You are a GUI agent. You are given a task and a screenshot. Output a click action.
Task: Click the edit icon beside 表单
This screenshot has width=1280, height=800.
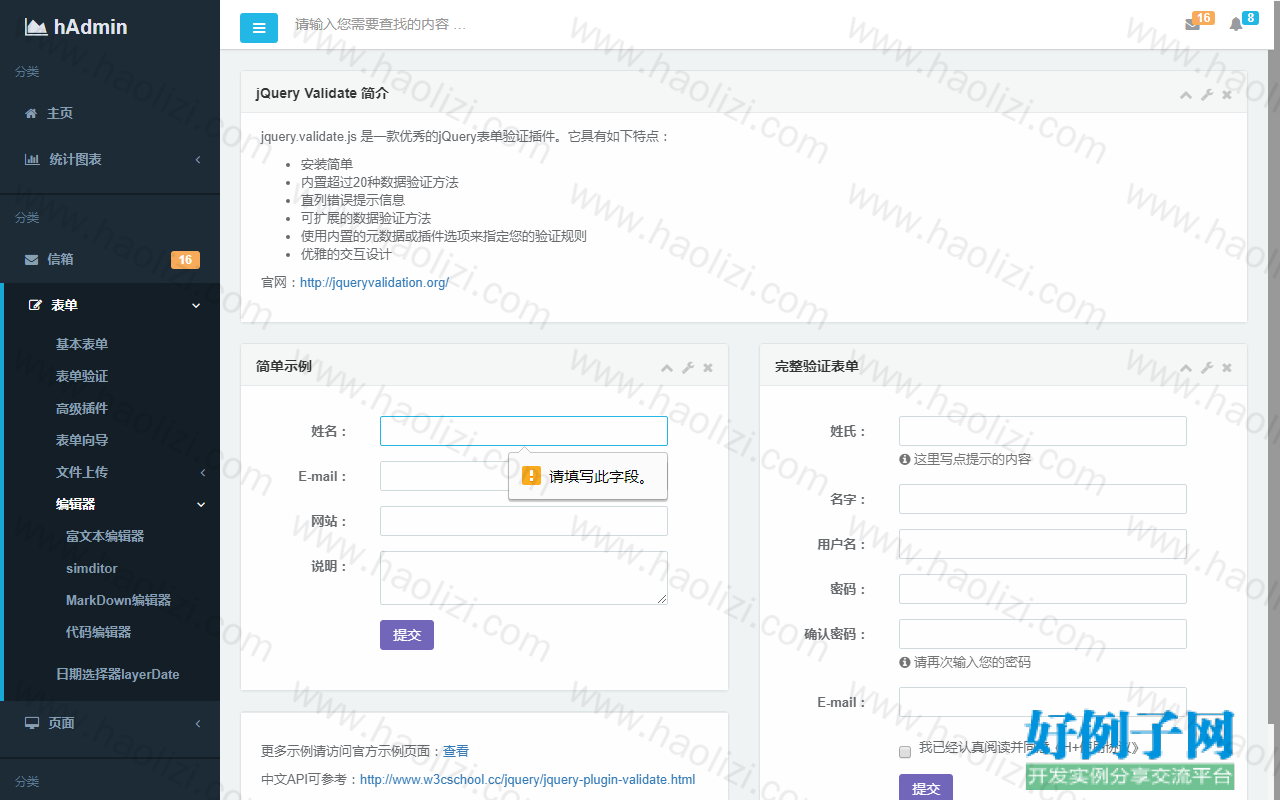(x=36, y=305)
